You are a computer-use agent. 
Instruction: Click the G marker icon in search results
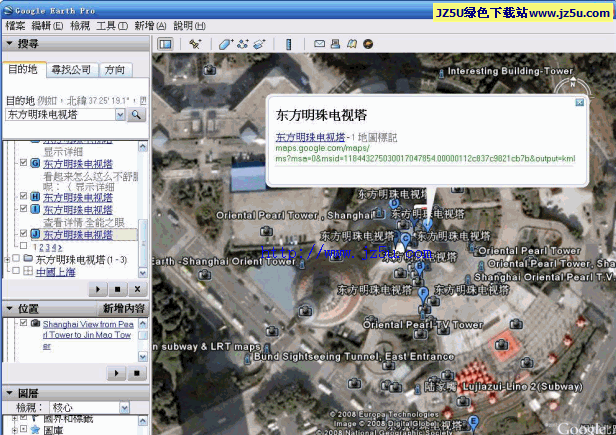35,163
